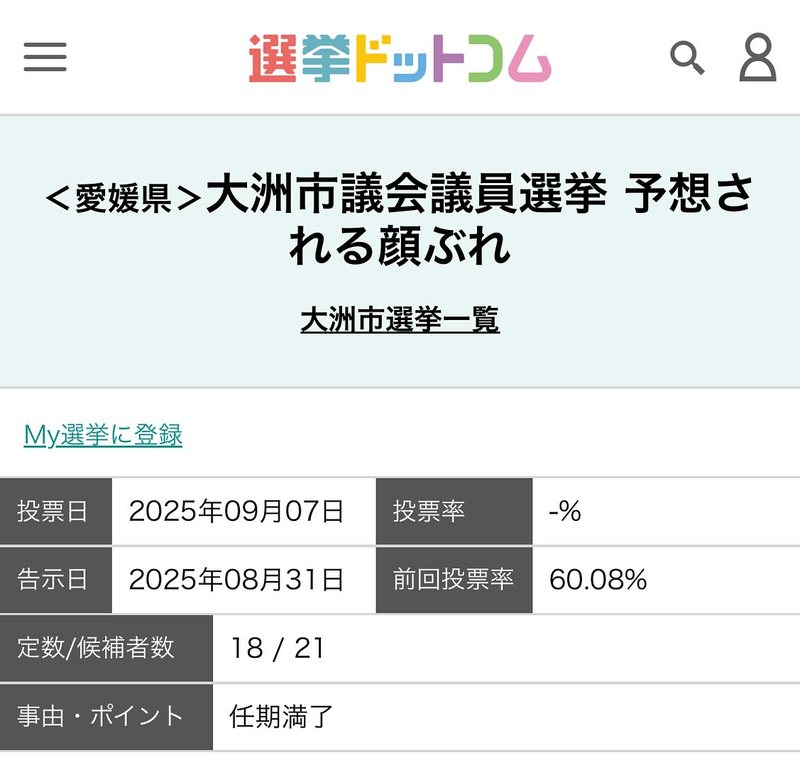The height and width of the screenshot is (765, 800).
Task: Open search with the magnifier icon
Action: click(x=687, y=58)
